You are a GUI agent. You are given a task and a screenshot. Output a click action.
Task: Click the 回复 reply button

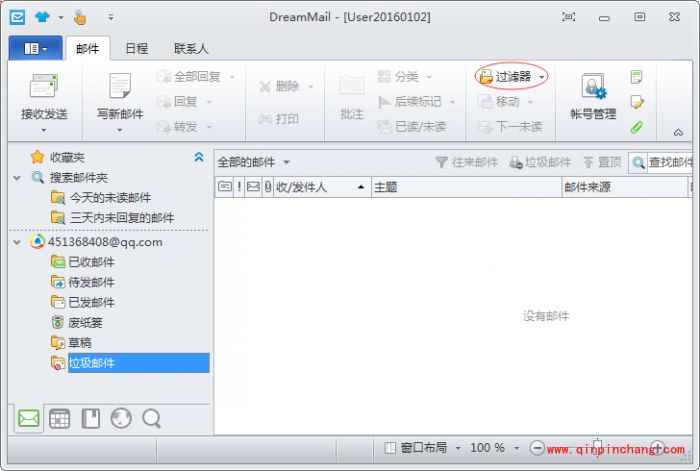coord(177,102)
